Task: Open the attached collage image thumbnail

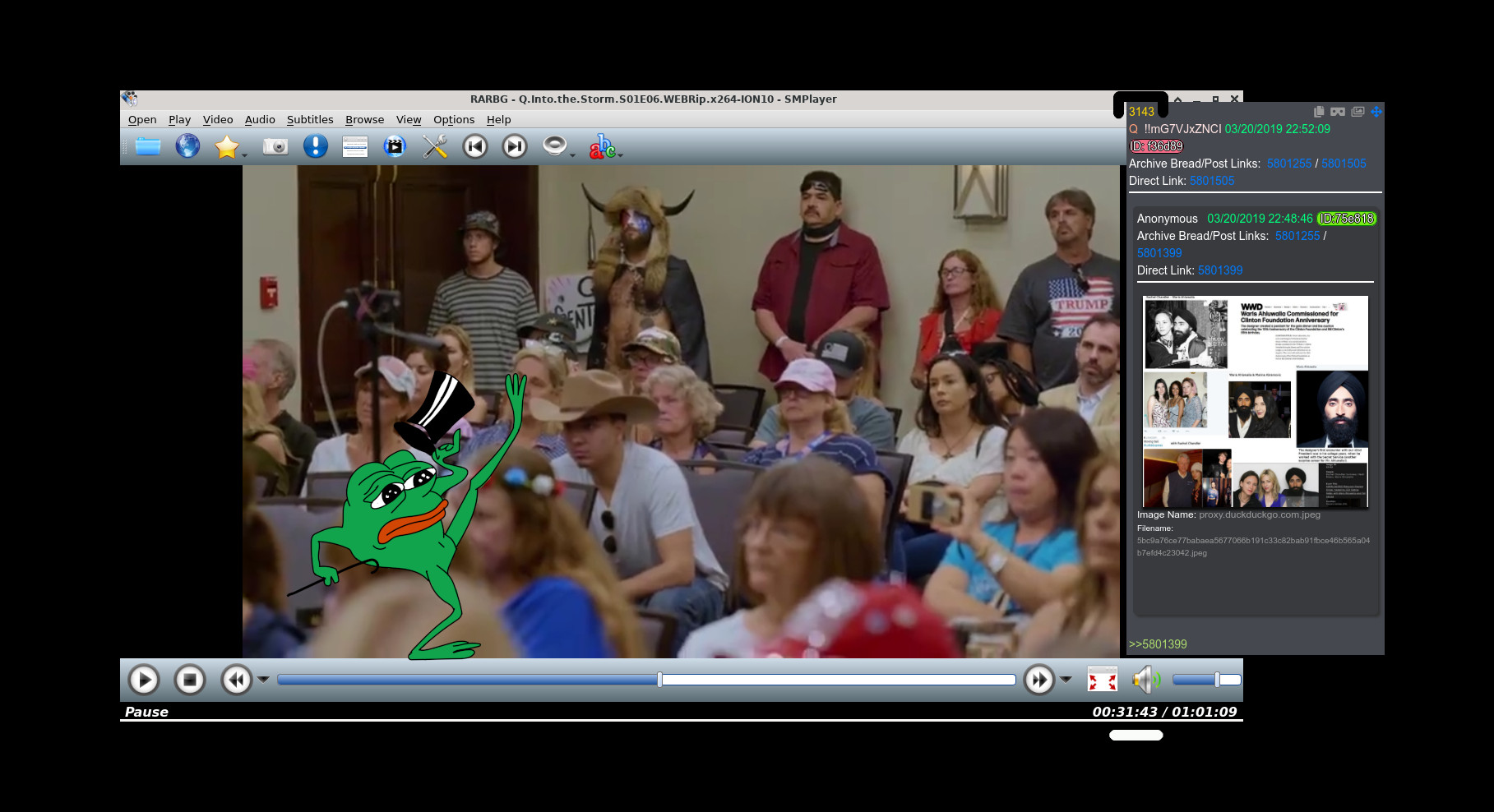Action: click(1256, 402)
